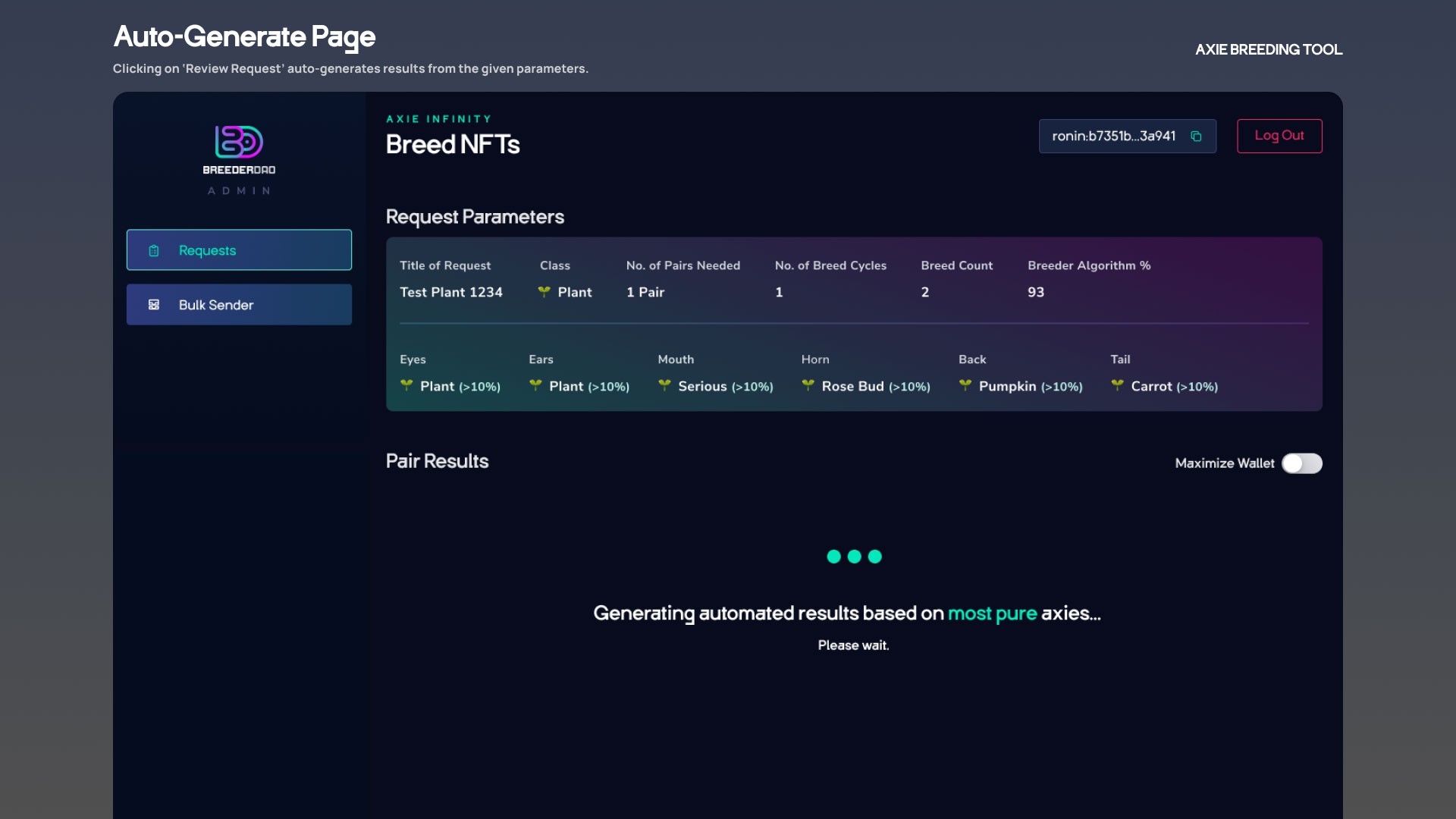Viewport: 1456px width, 819px height.
Task: Click the 'AXIE BREEDING TOOL' header text
Action: [x=1269, y=49]
